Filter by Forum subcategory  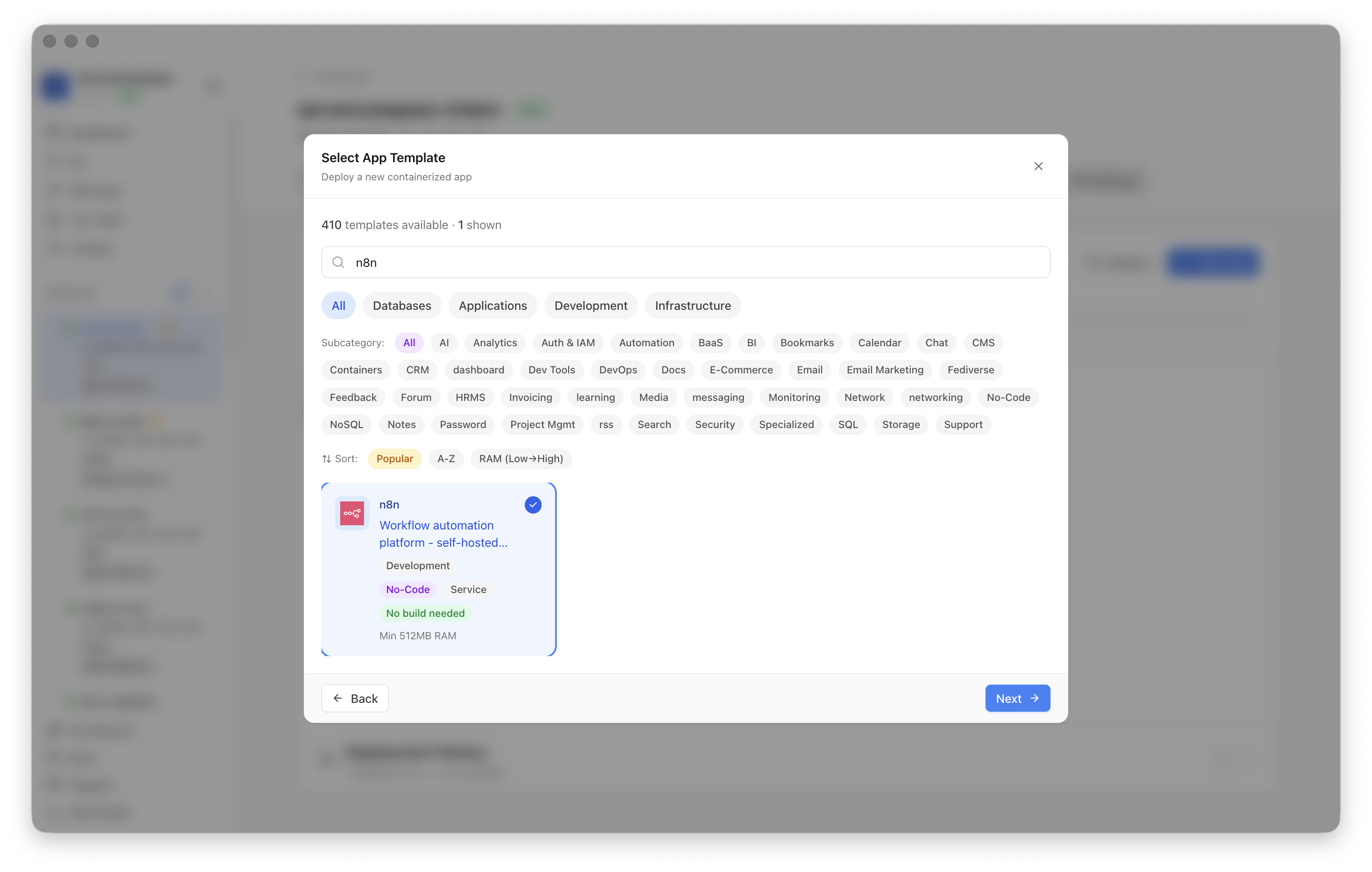tap(415, 397)
